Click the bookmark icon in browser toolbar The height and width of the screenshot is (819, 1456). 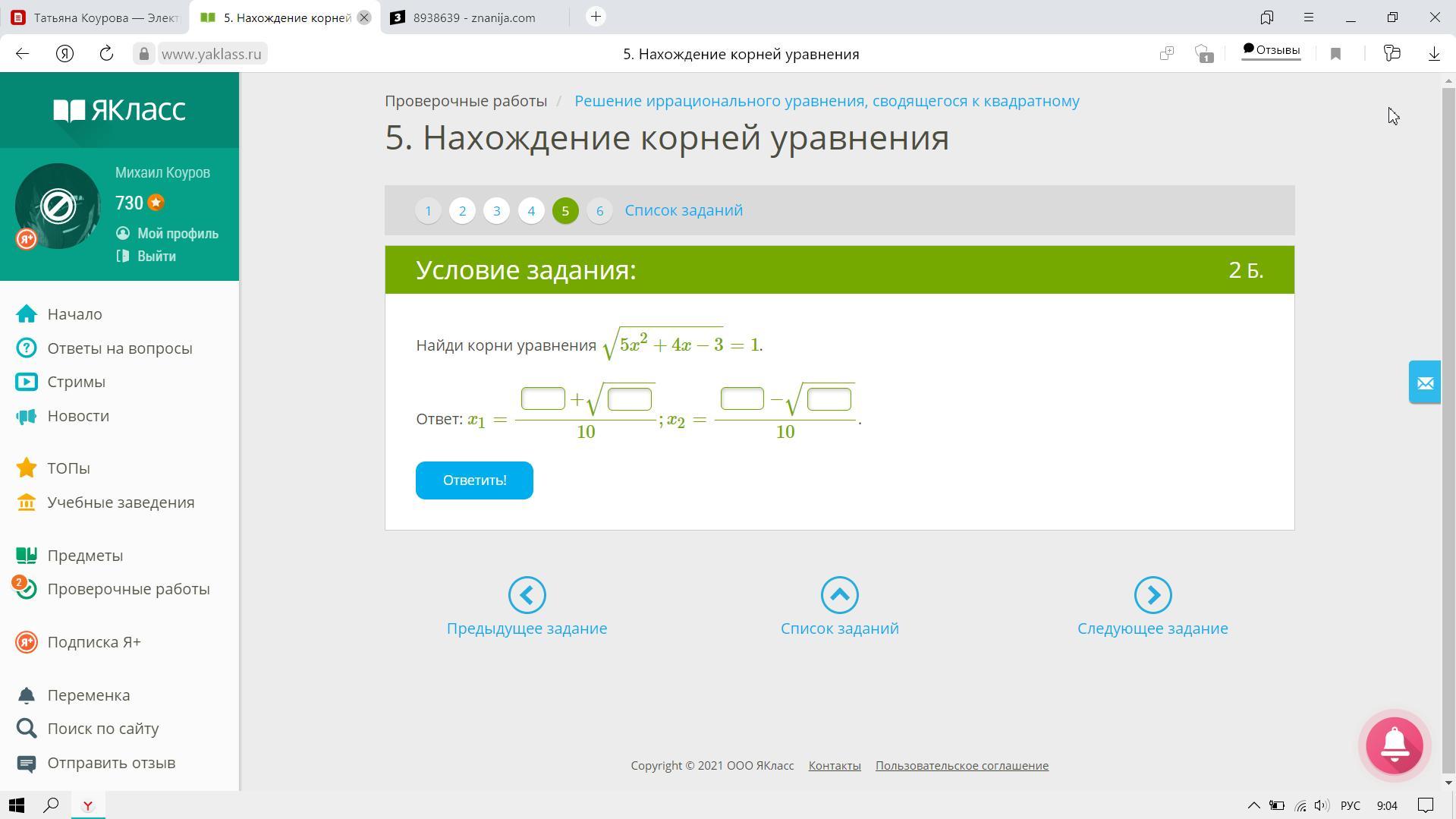1335,54
